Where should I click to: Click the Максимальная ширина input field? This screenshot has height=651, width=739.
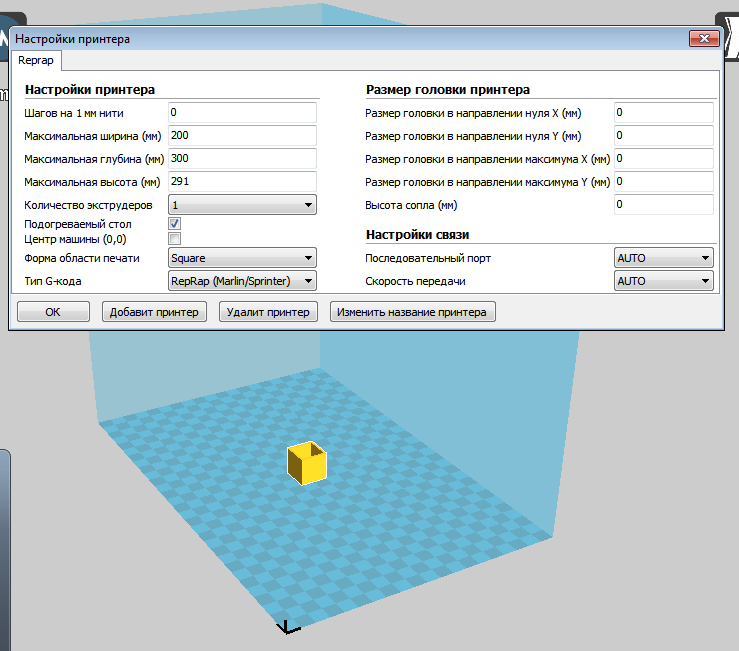(242, 135)
